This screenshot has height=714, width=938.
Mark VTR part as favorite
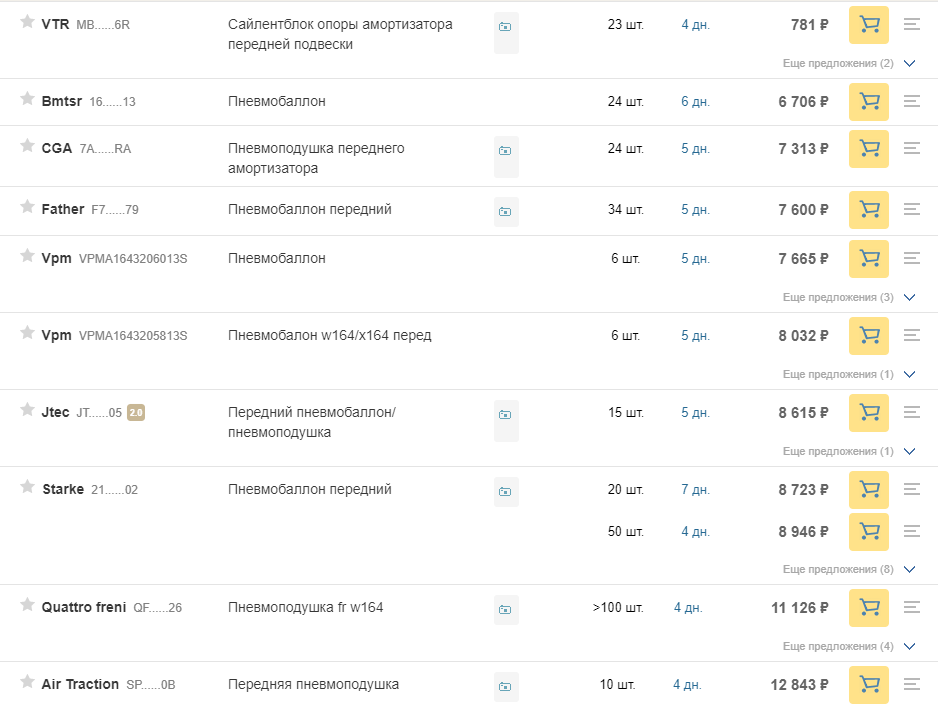tap(27, 22)
